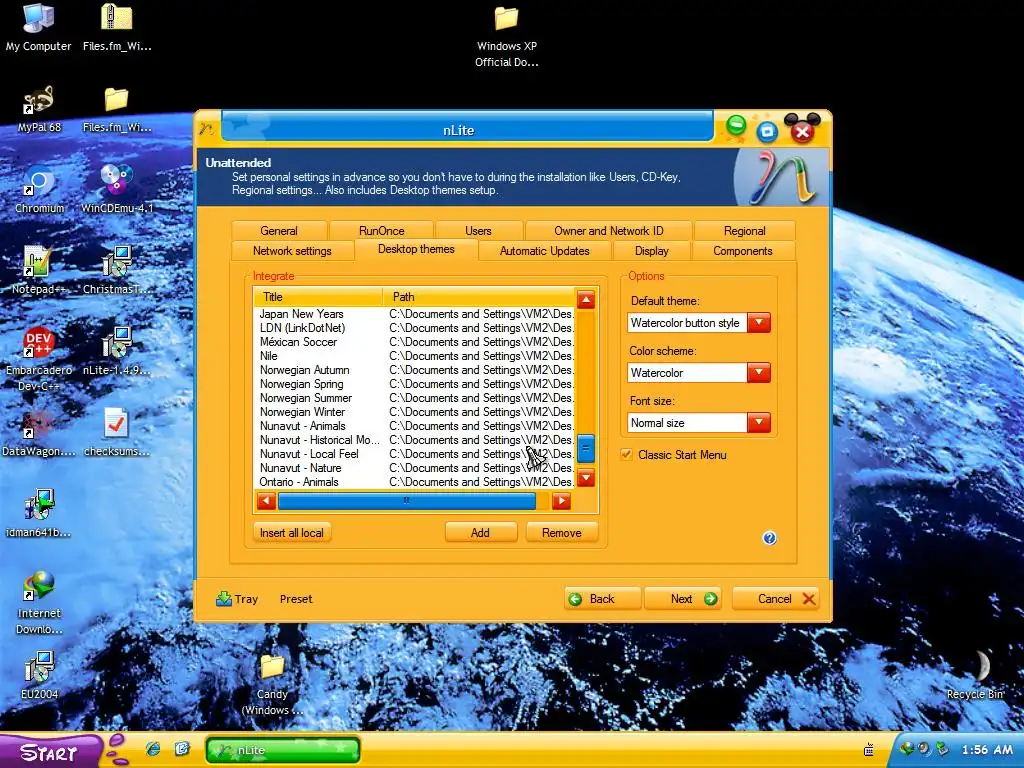This screenshot has width=1024, height=768.
Task: Select Nile theme row
Action: tap(414, 356)
